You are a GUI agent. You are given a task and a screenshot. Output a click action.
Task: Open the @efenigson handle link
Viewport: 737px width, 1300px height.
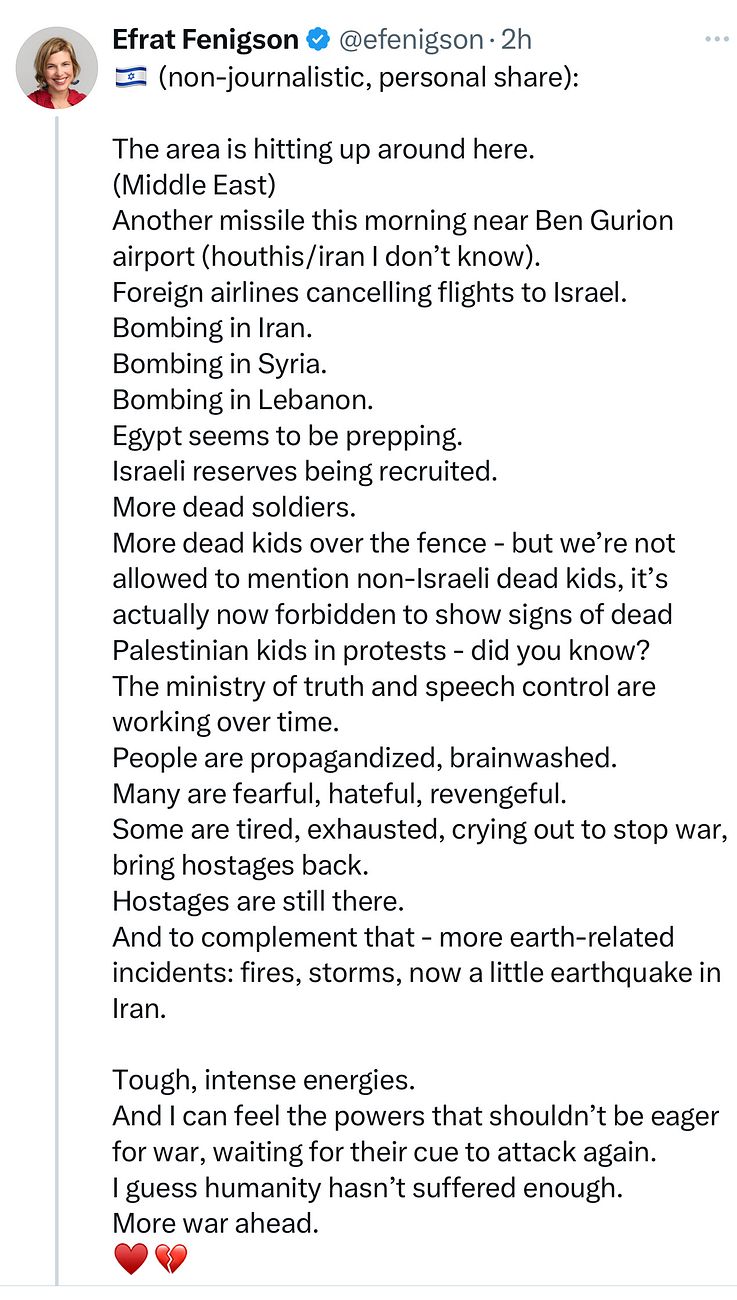tap(412, 40)
